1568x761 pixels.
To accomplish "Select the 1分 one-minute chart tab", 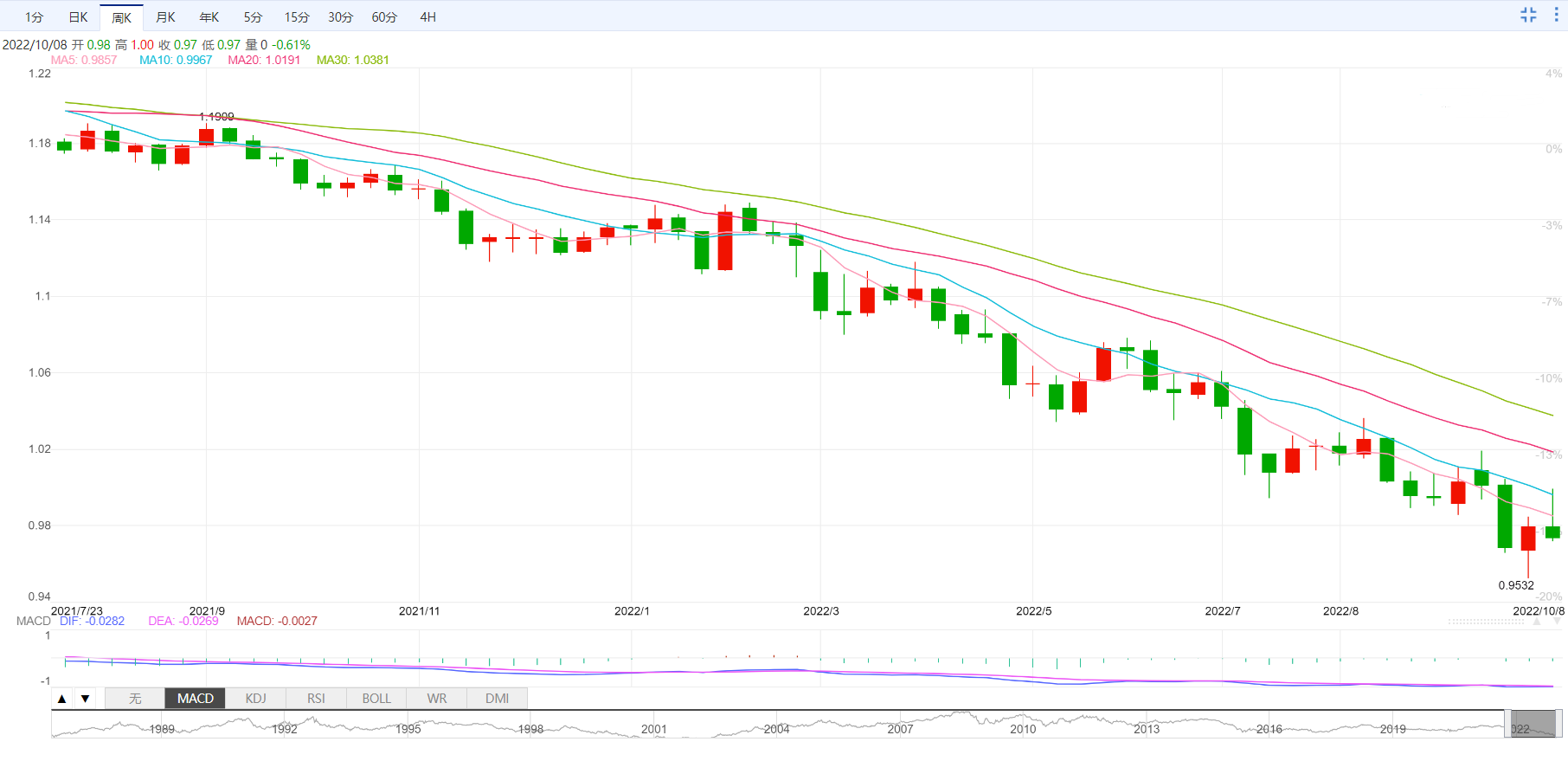I will [x=34, y=17].
